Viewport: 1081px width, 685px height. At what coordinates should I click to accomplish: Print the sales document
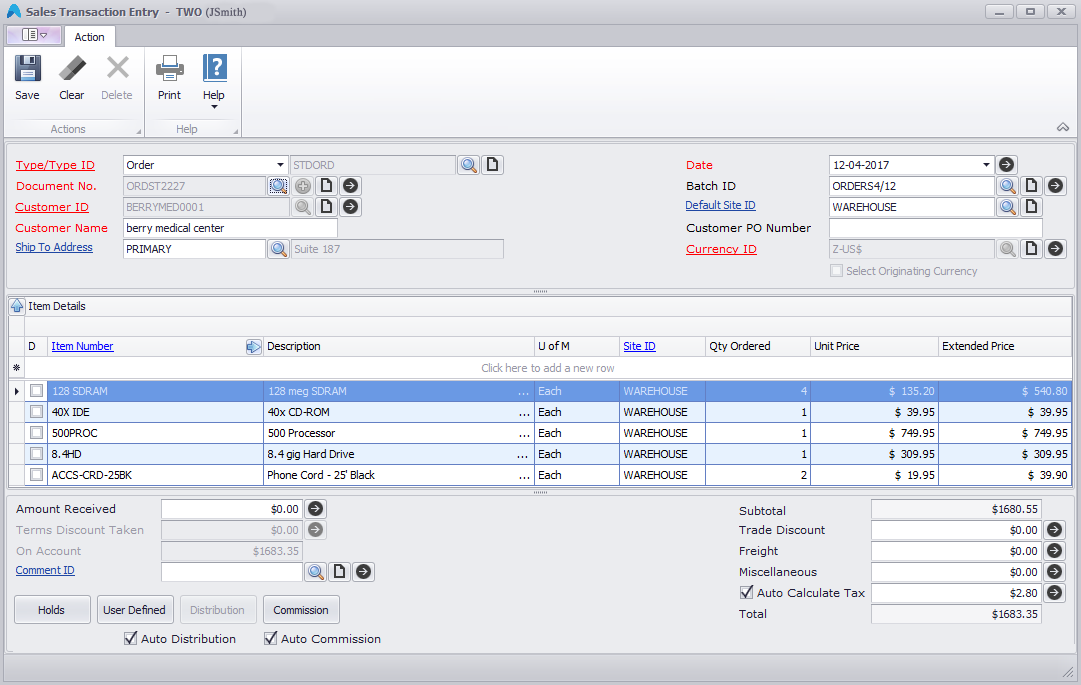pos(169,78)
